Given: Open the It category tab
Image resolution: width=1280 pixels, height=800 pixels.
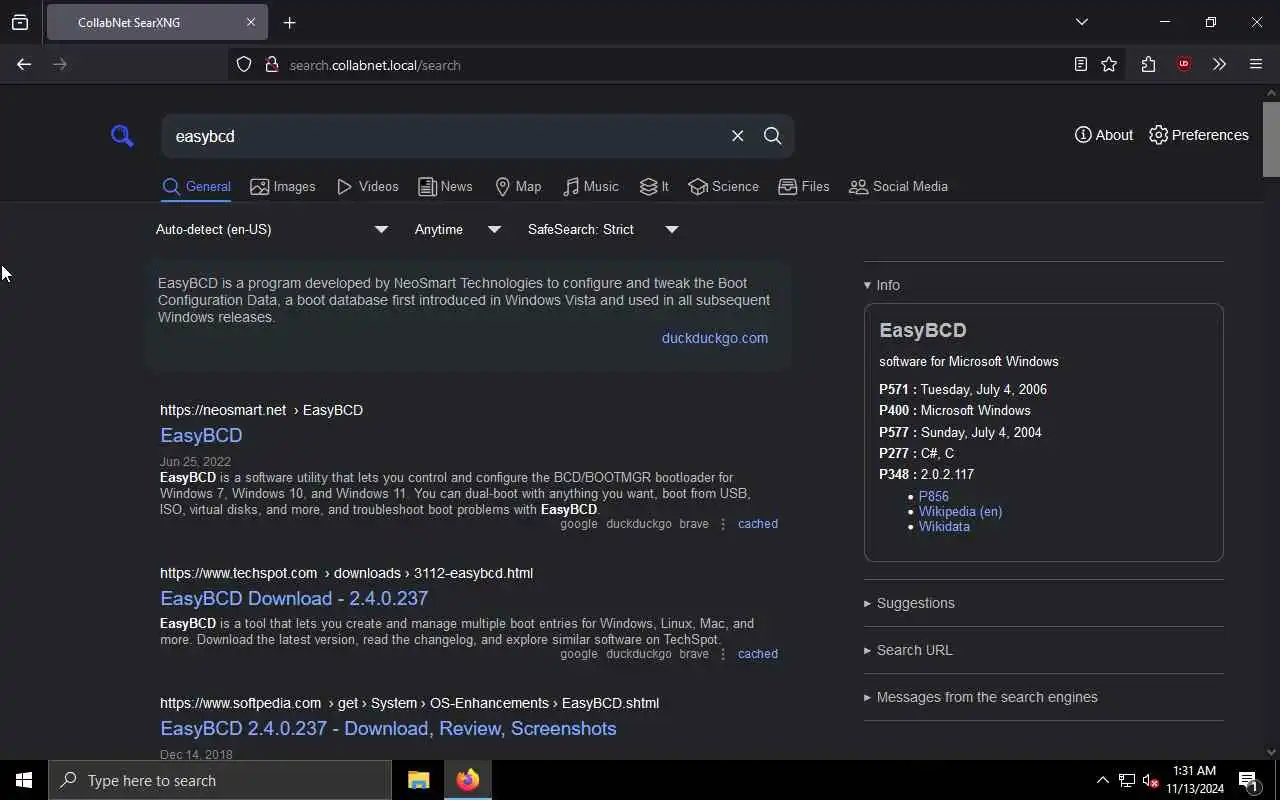Looking at the screenshot, I should tap(654, 186).
